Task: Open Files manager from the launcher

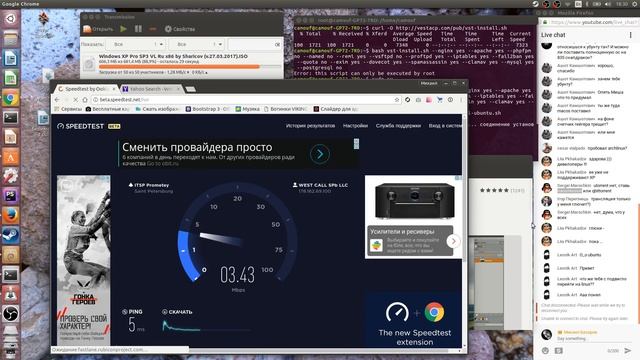Action: tap(10, 39)
